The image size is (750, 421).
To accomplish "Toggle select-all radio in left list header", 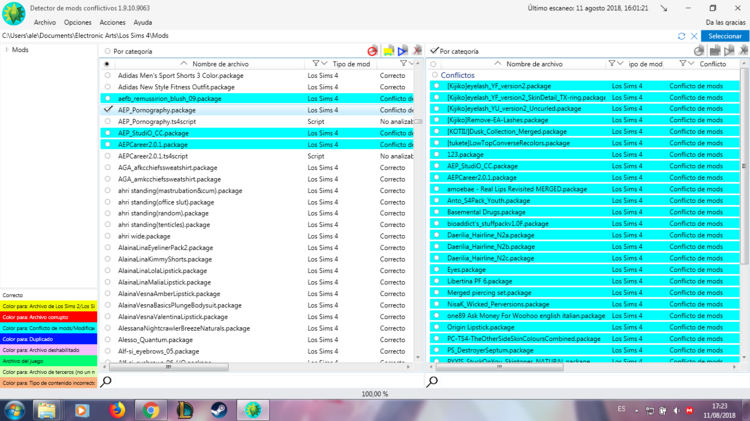I will point(107,64).
